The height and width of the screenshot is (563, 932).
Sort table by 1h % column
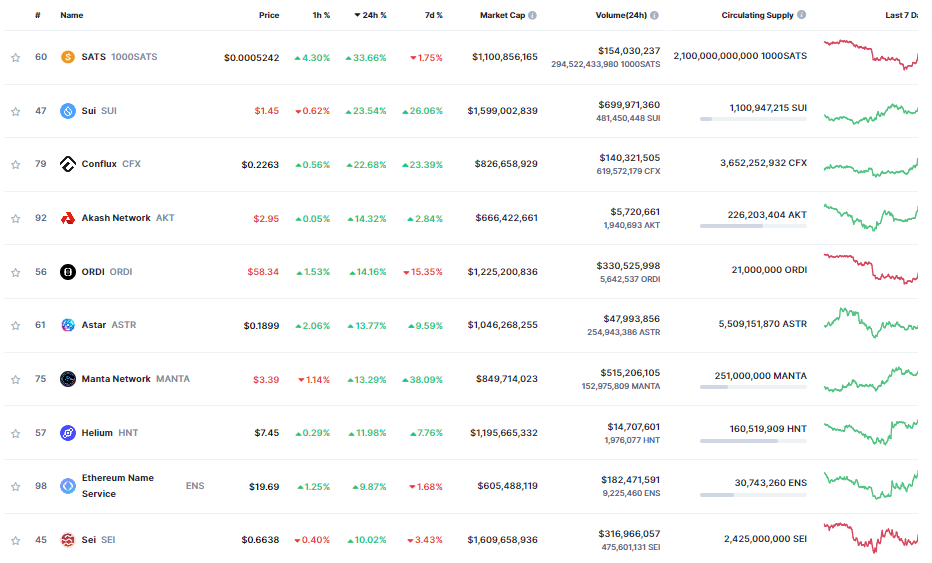[321, 15]
